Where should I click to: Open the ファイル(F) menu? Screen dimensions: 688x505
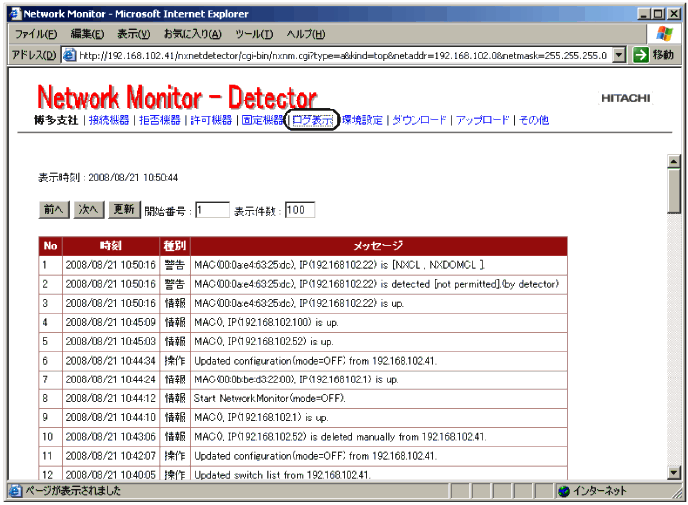point(36,34)
